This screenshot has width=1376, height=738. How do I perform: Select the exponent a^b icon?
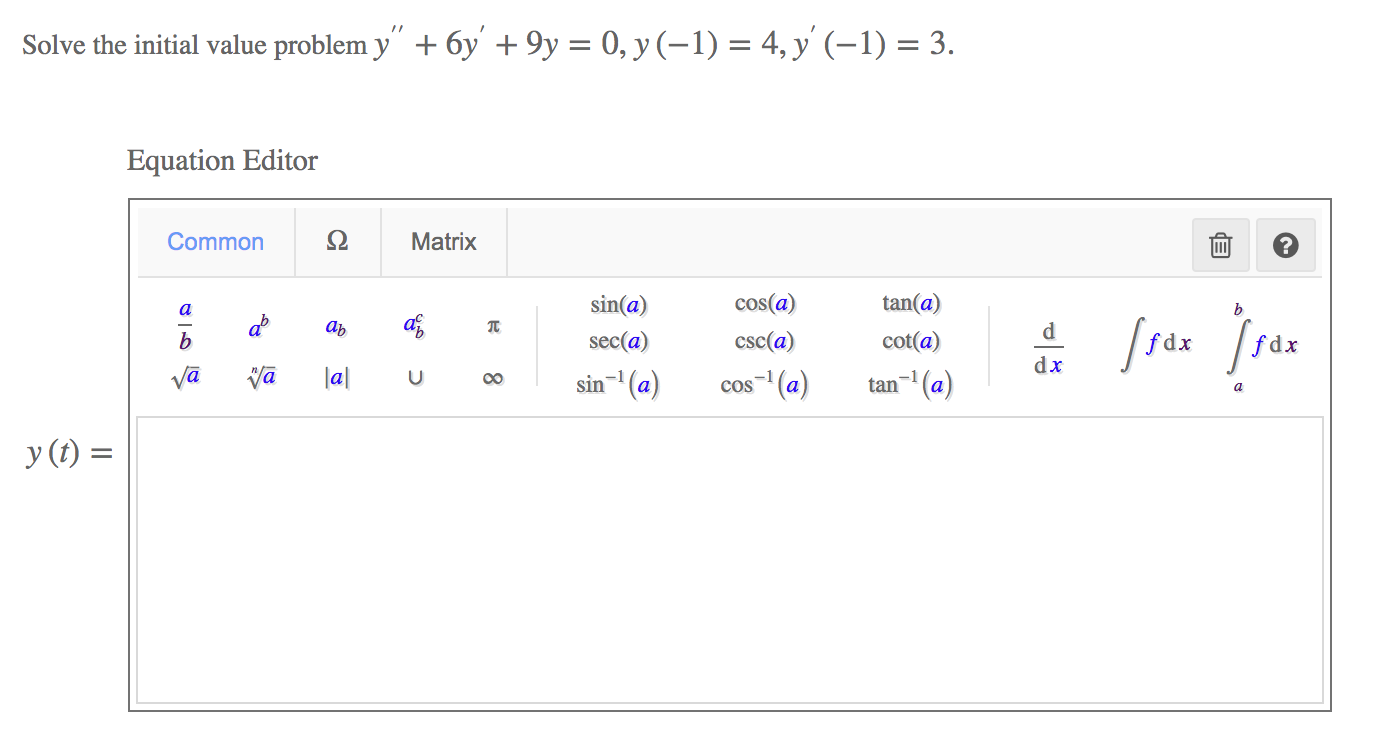(x=259, y=325)
